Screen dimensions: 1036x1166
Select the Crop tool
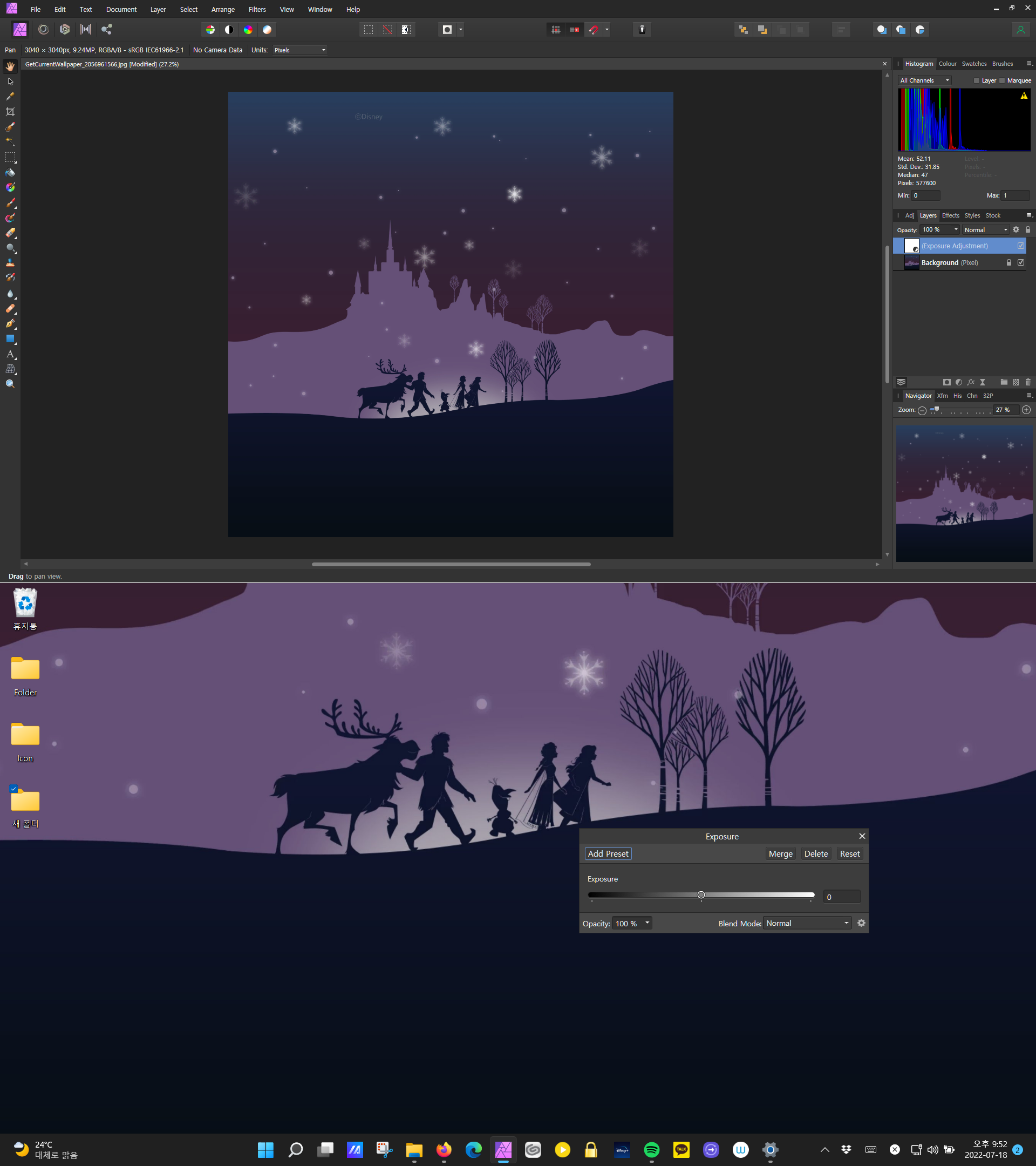[x=10, y=112]
